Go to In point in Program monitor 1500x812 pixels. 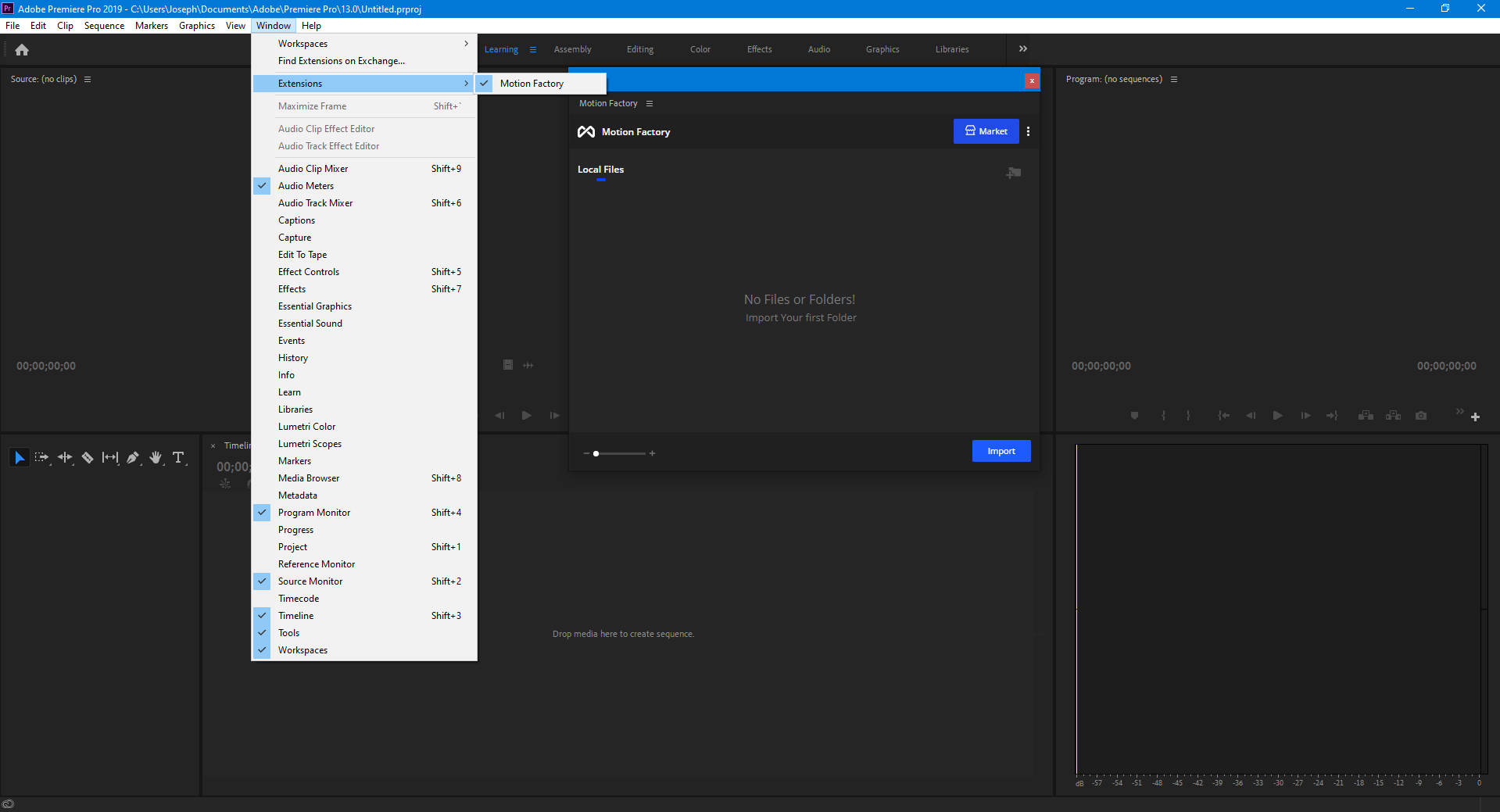[x=1224, y=416]
